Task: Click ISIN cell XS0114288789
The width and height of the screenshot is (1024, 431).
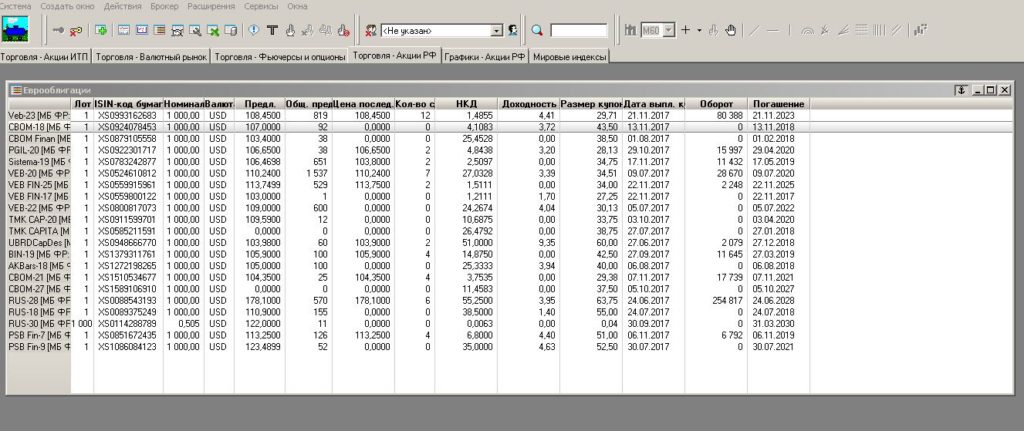Action: click(x=127, y=323)
